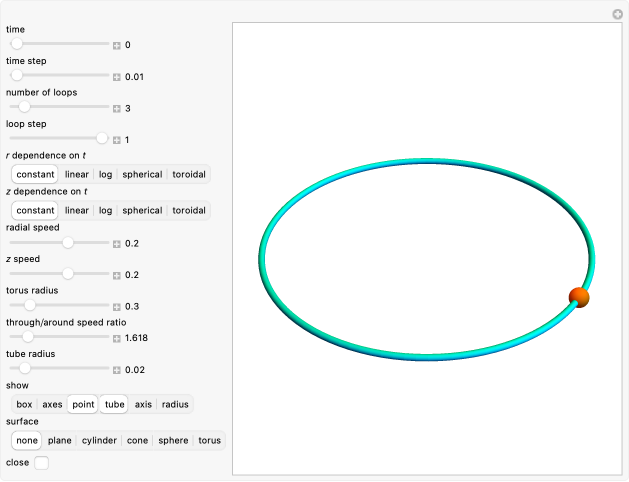Click plus icon beside tube radius

pyautogui.click(x=117, y=370)
